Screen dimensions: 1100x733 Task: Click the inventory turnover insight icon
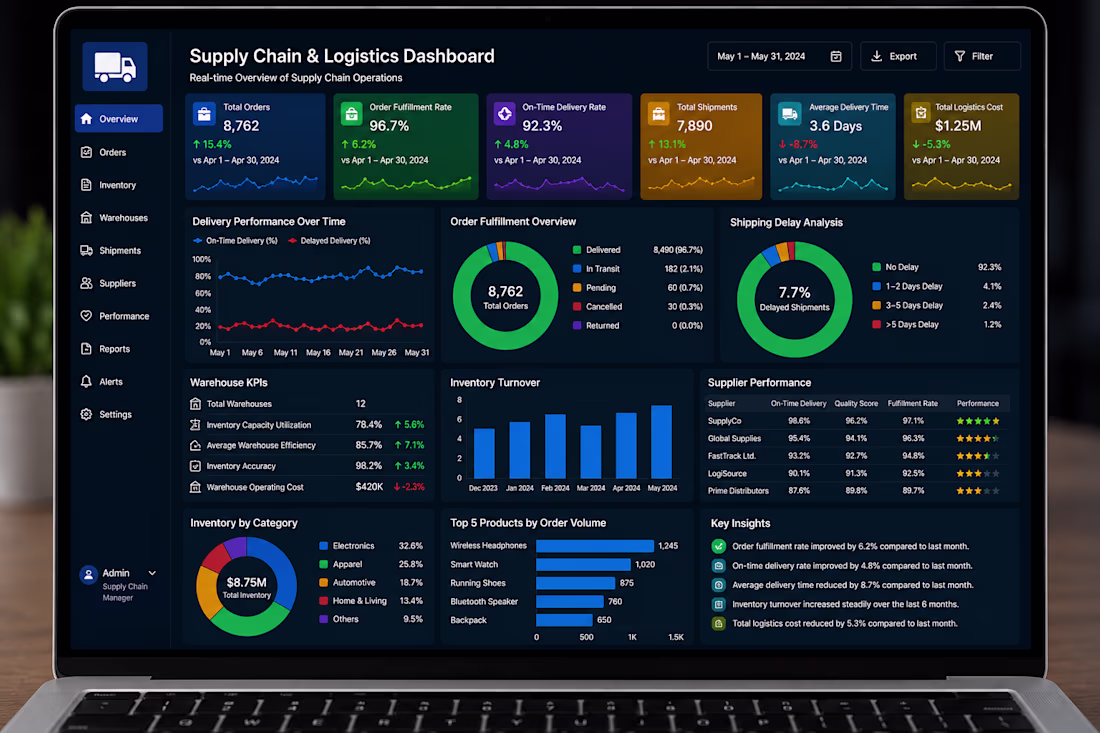click(718, 604)
